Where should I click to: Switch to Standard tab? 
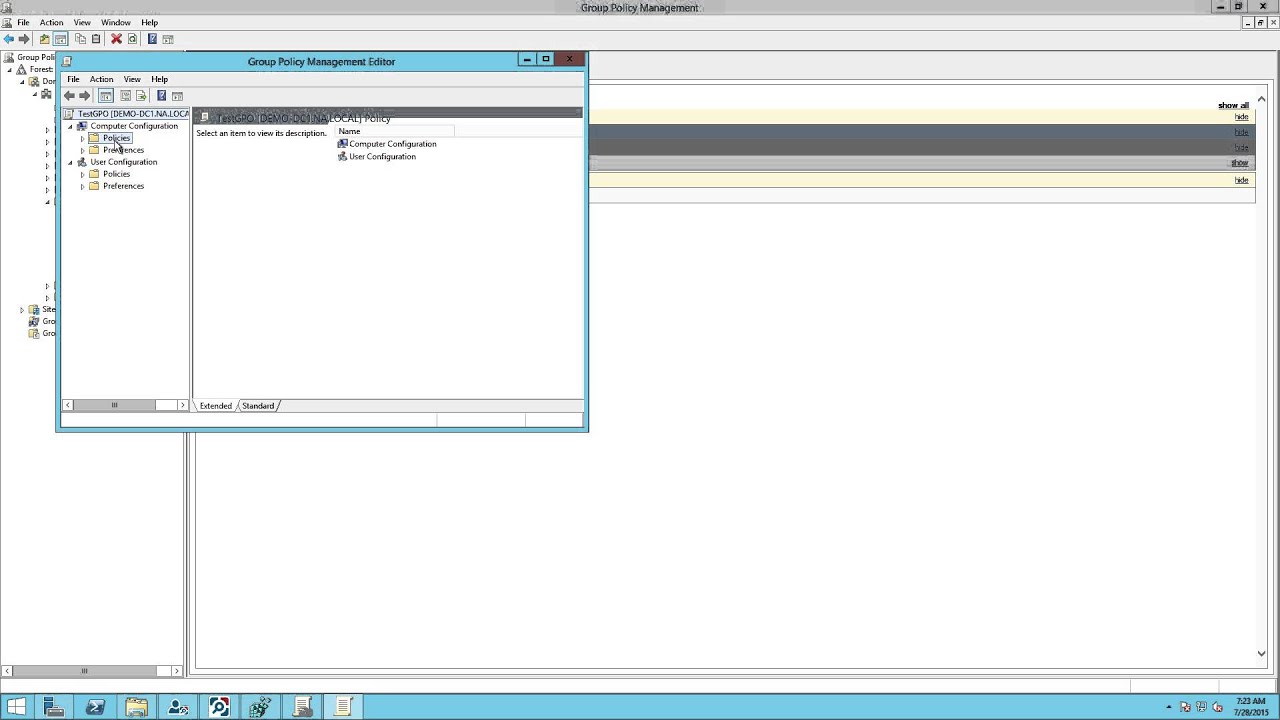pyautogui.click(x=258, y=406)
